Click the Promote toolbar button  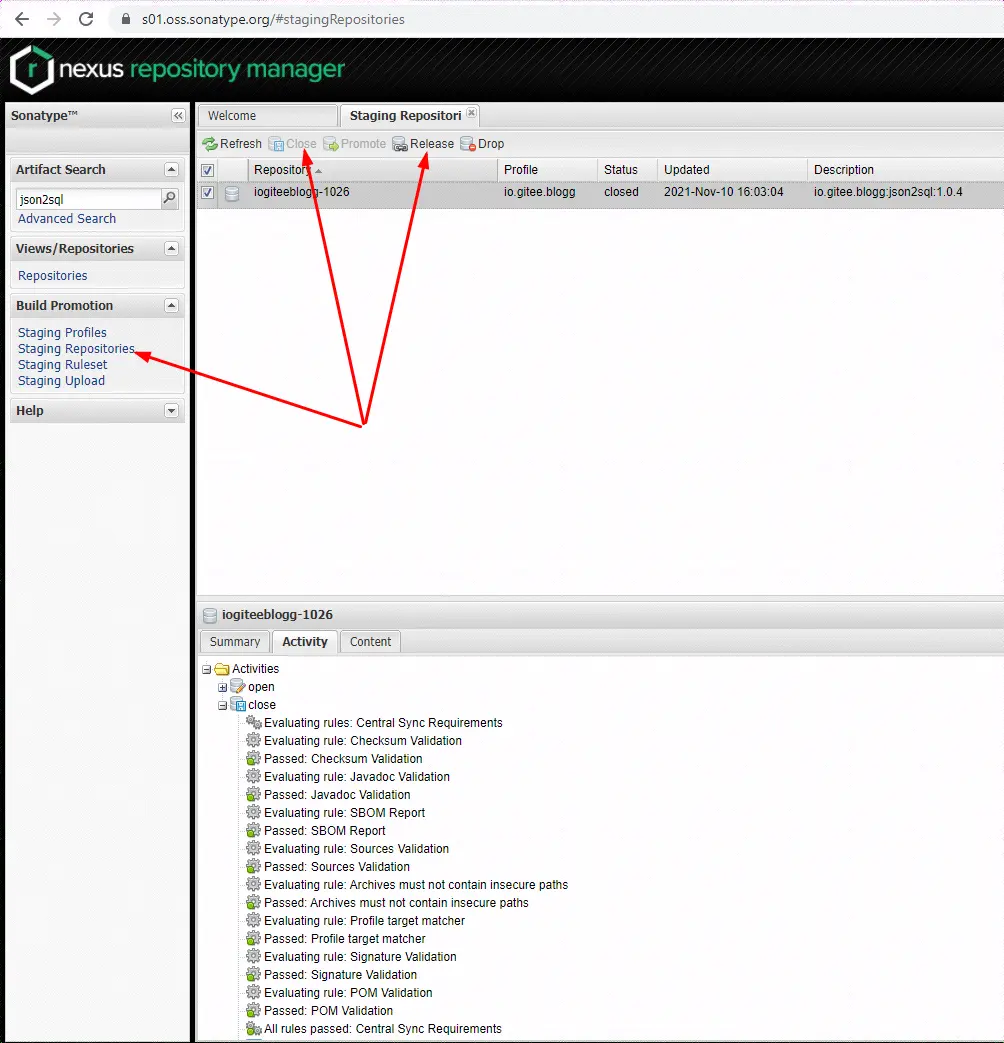coord(355,144)
